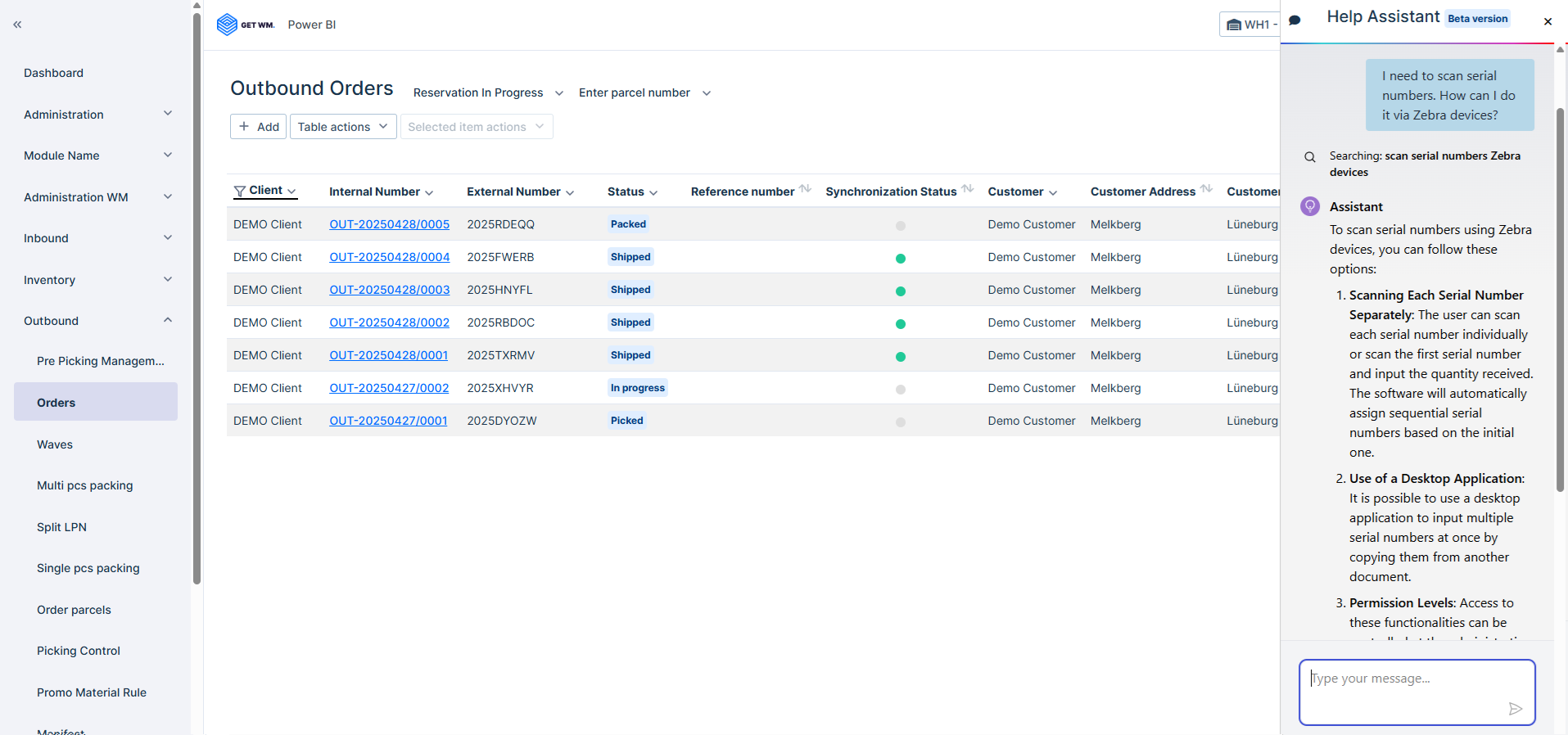The width and height of the screenshot is (1568, 735).
Task: Open order OUT-20250428/0003
Action: tap(390, 290)
